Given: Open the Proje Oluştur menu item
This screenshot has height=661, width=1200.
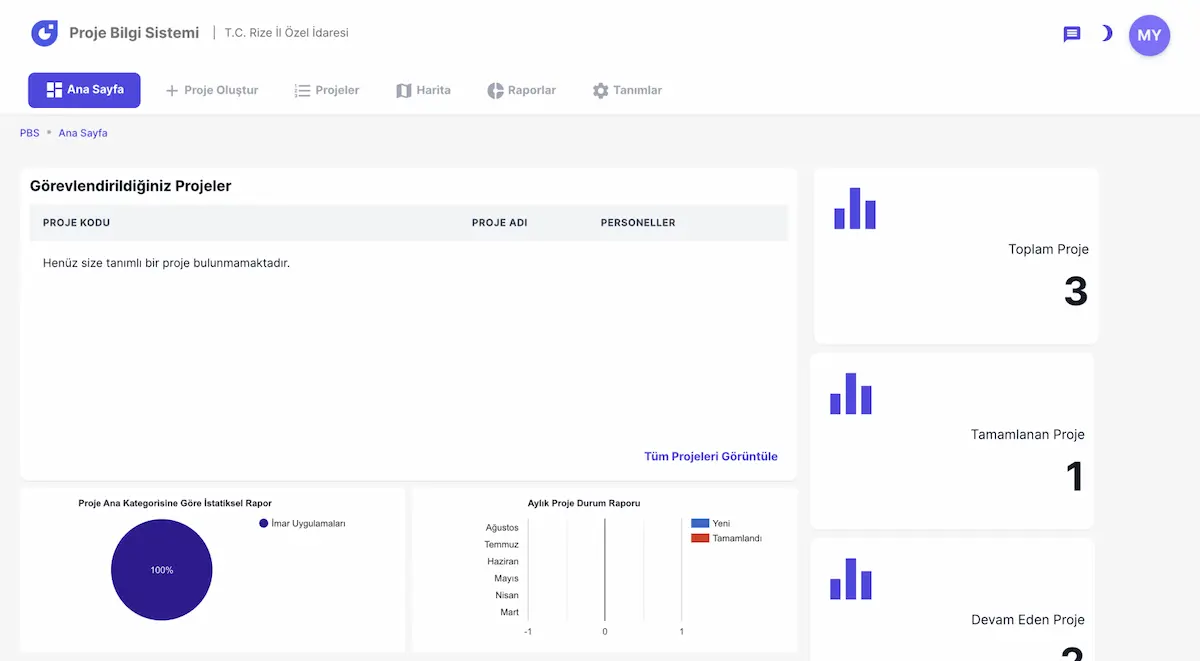Looking at the screenshot, I should pyautogui.click(x=211, y=90).
